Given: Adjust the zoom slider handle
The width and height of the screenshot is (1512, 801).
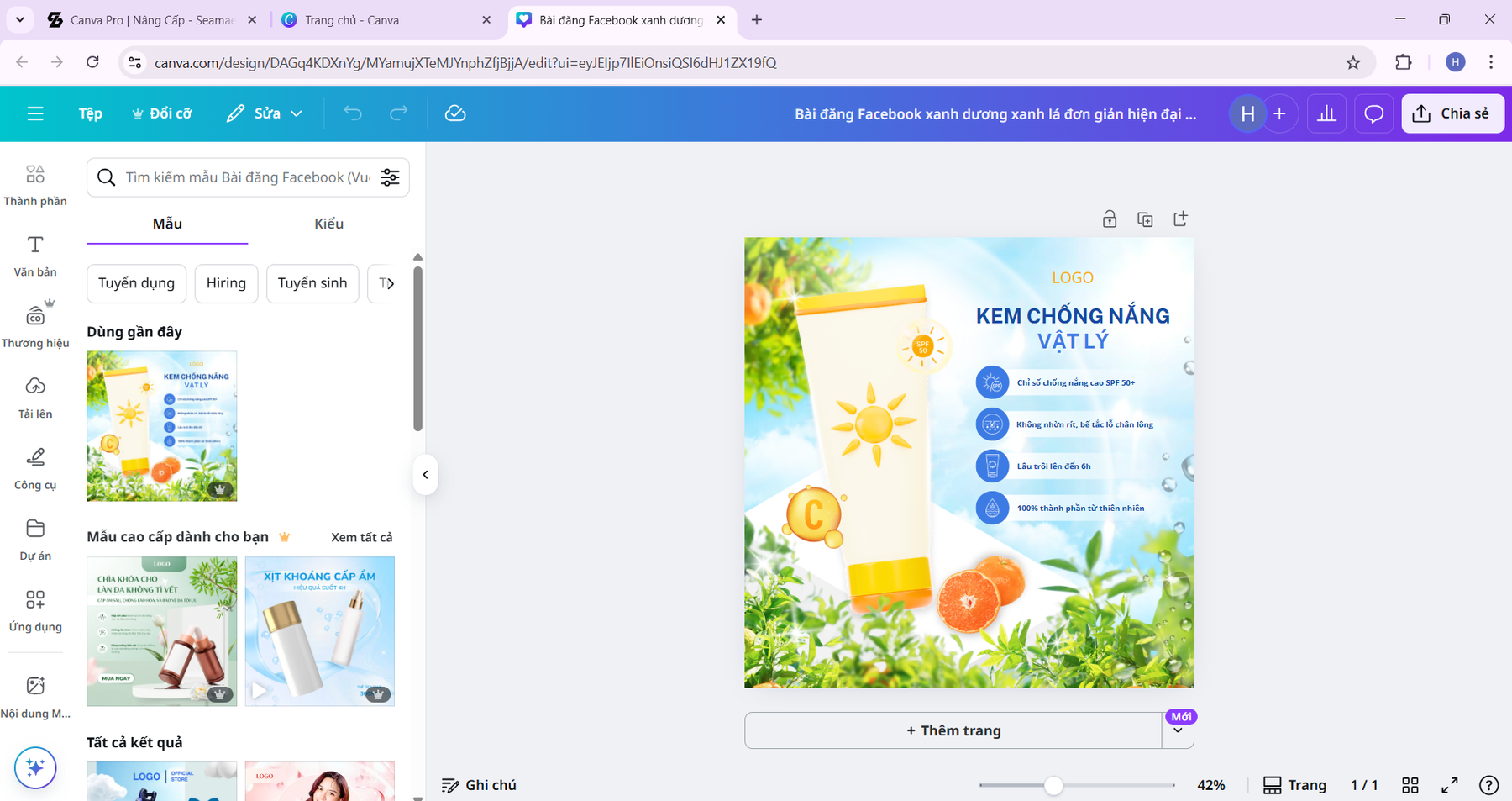Looking at the screenshot, I should 1053,785.
